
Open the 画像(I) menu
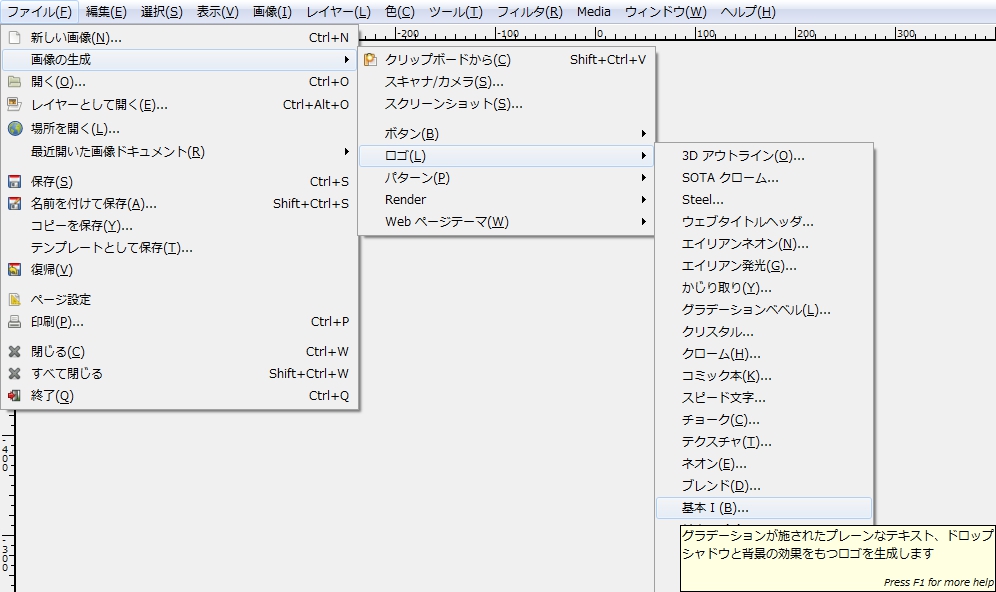pos(272,11)
